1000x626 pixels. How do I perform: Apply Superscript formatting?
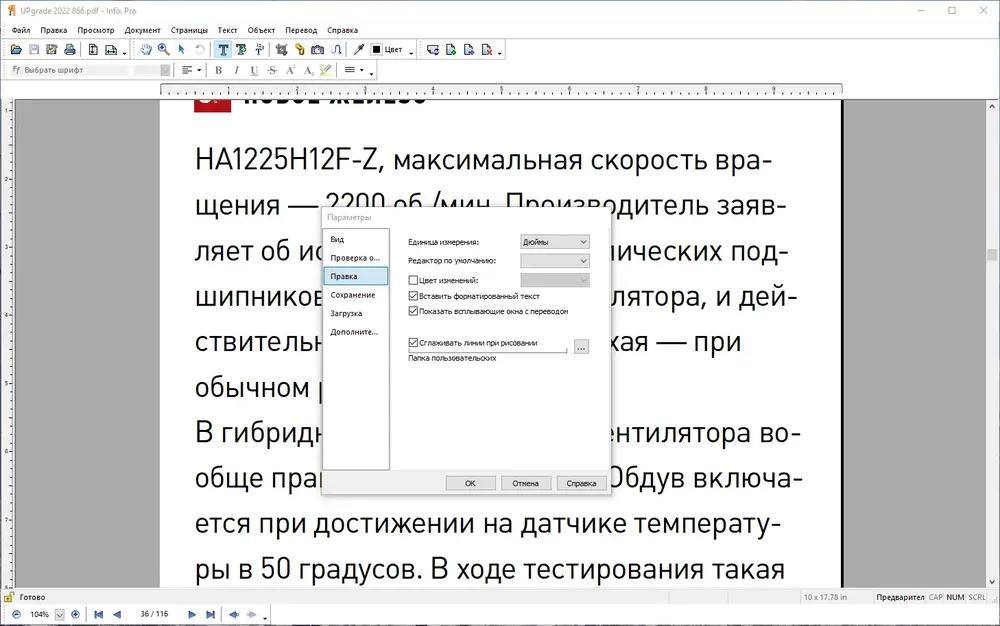point(290,70)
